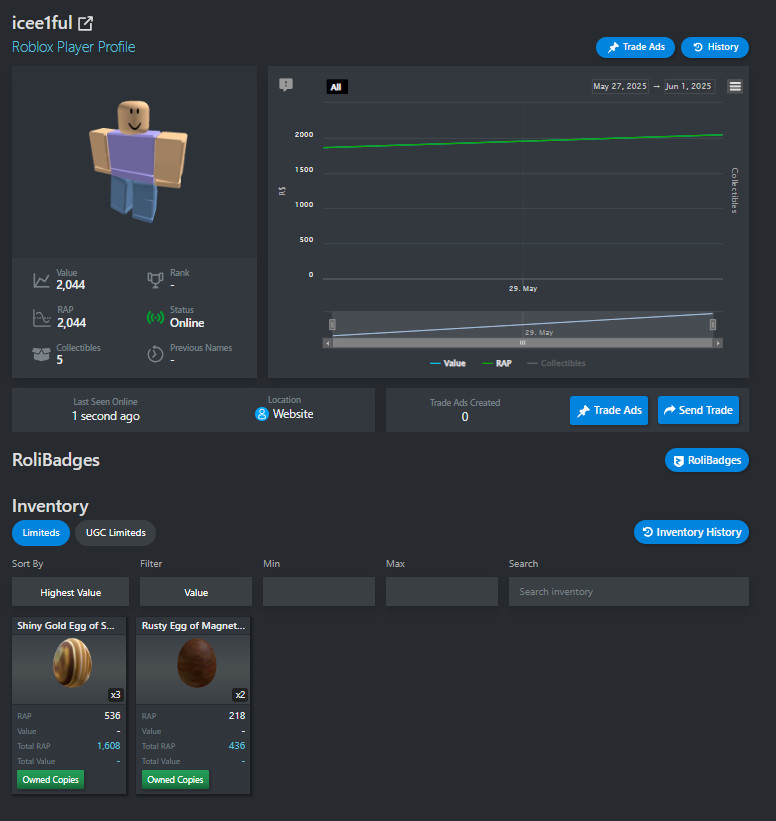Click the Min value input field
The image size is (776, 821).
tap(319, 592)
